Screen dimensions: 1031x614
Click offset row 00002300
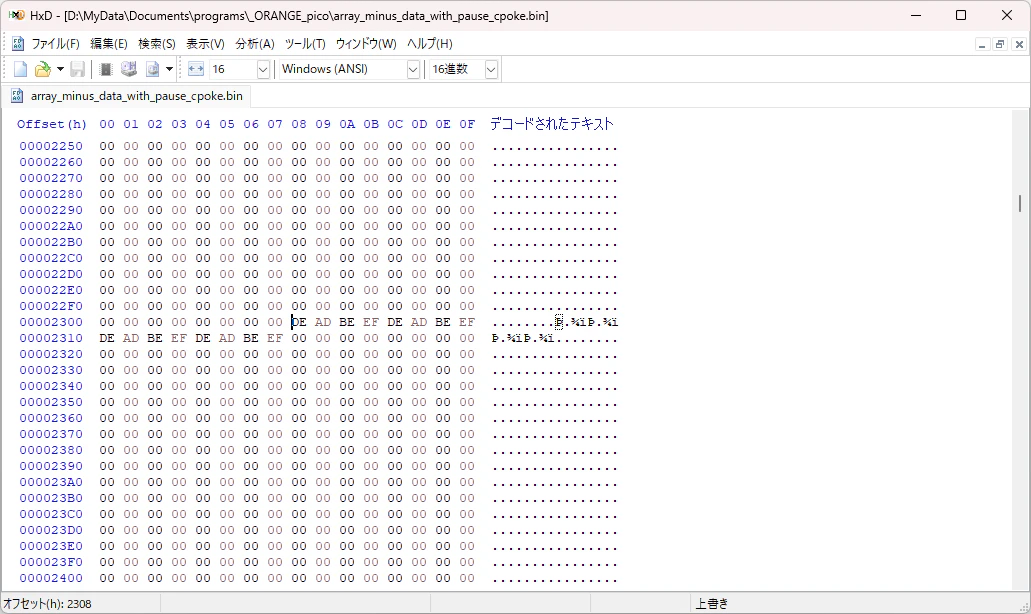(51, 322)
